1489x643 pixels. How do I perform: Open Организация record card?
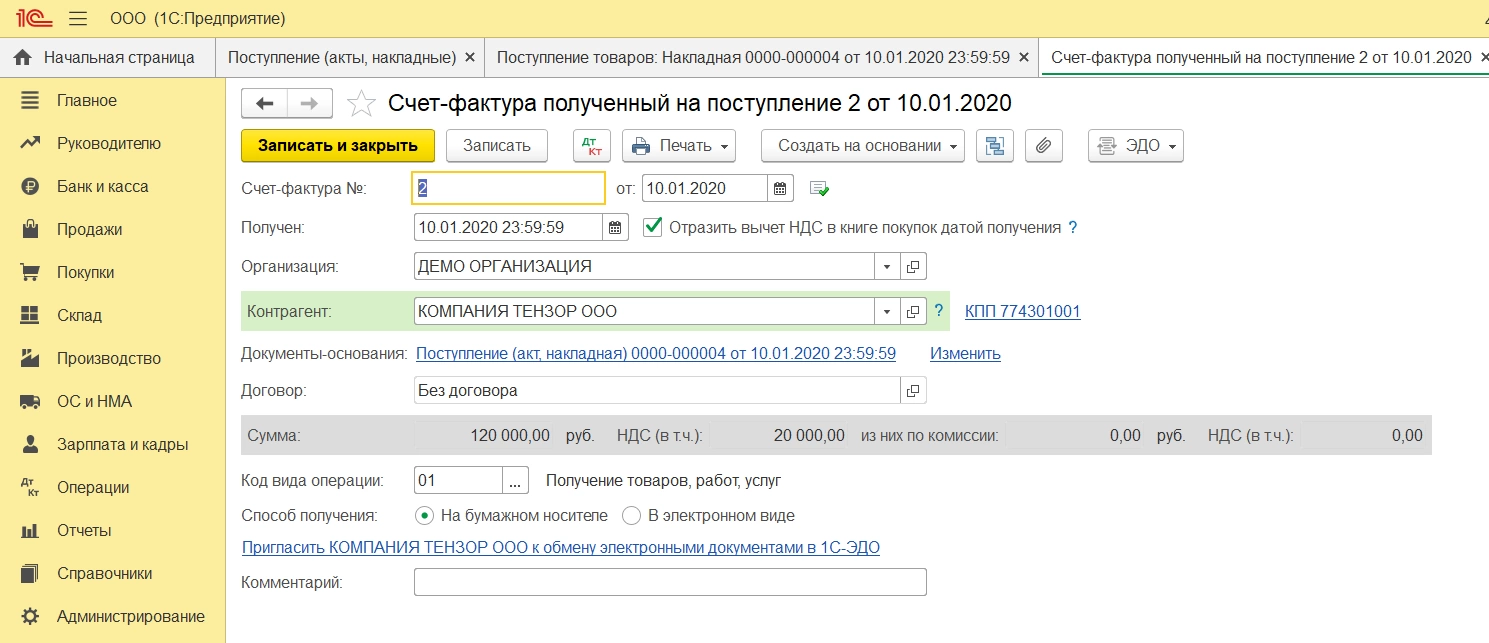click(x=913, y=266)
